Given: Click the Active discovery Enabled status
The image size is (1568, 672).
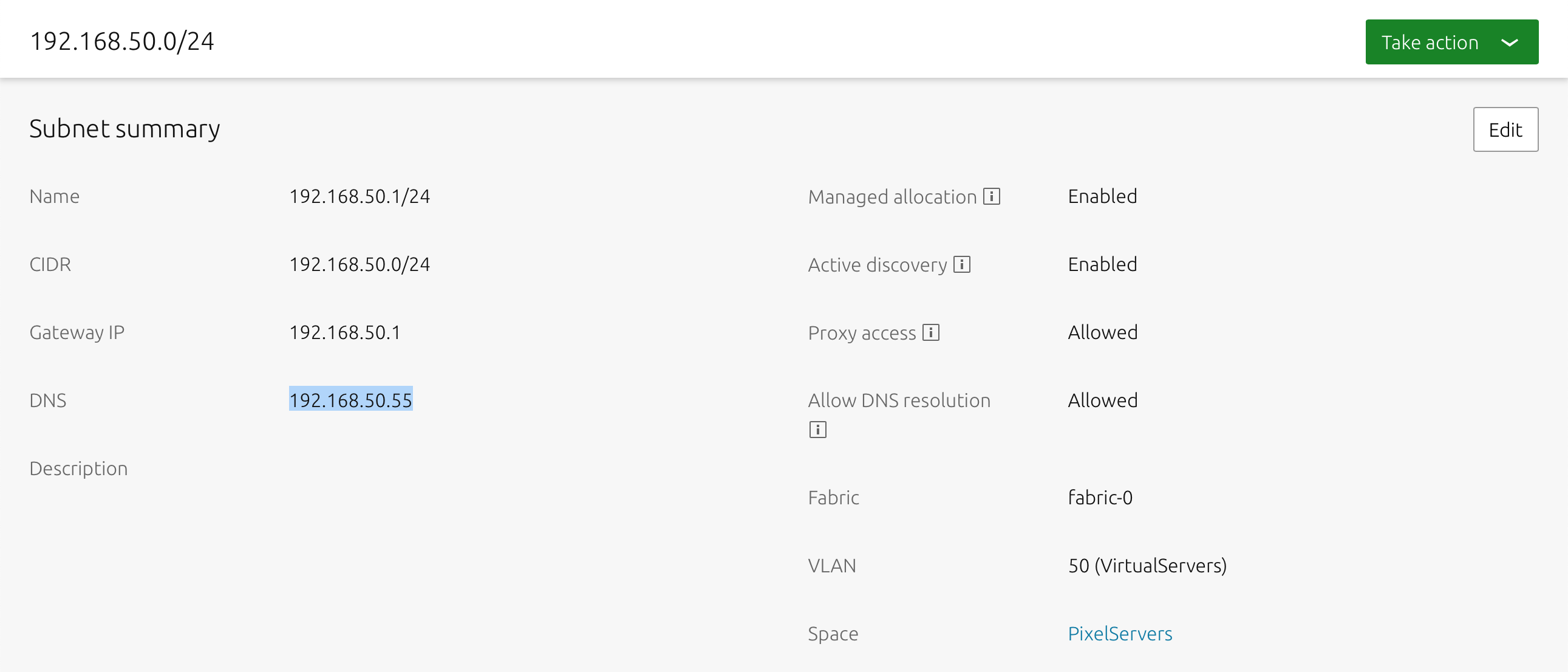Looking at the screenshot, I should coord(1102,264).
